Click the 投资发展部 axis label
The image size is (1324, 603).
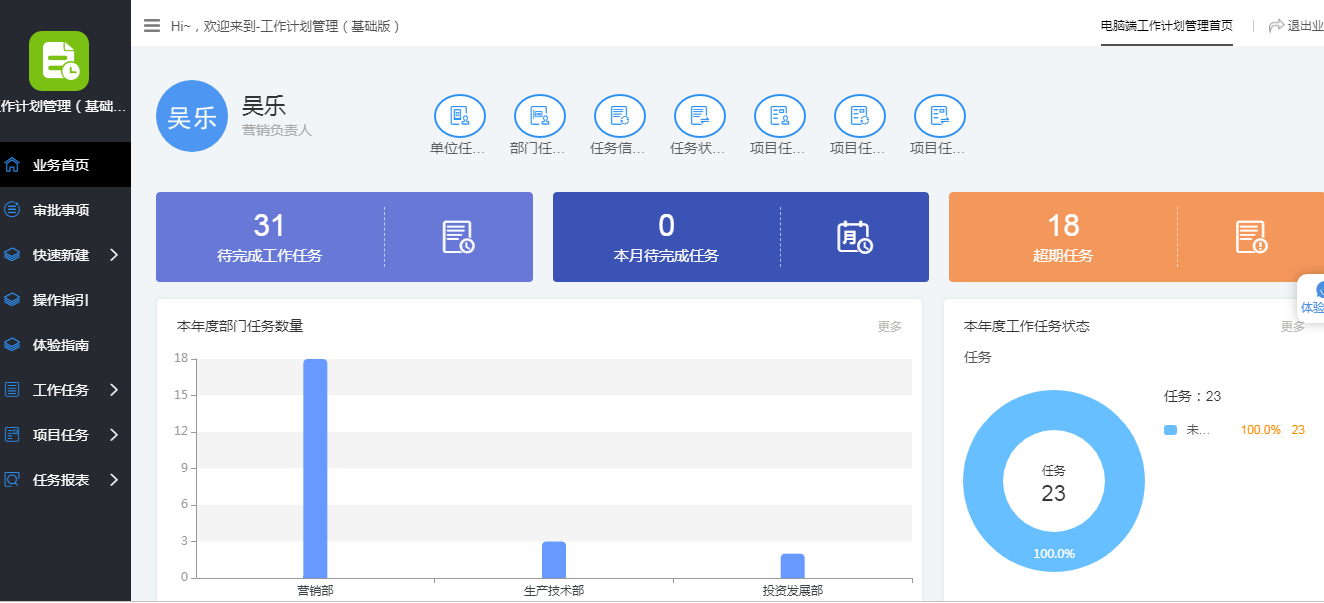tap(793, 590)
